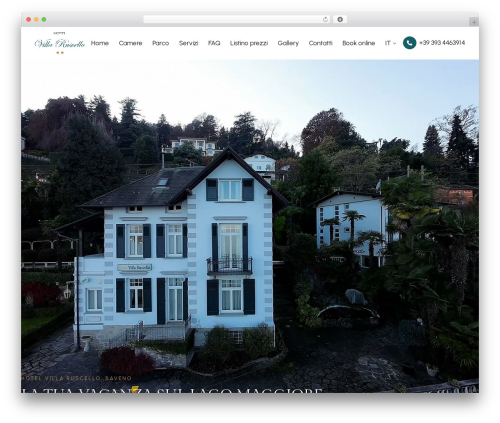Call the number +39 393 4463914
This screenshot has height=423, width=500.
[x=442, y=43]
